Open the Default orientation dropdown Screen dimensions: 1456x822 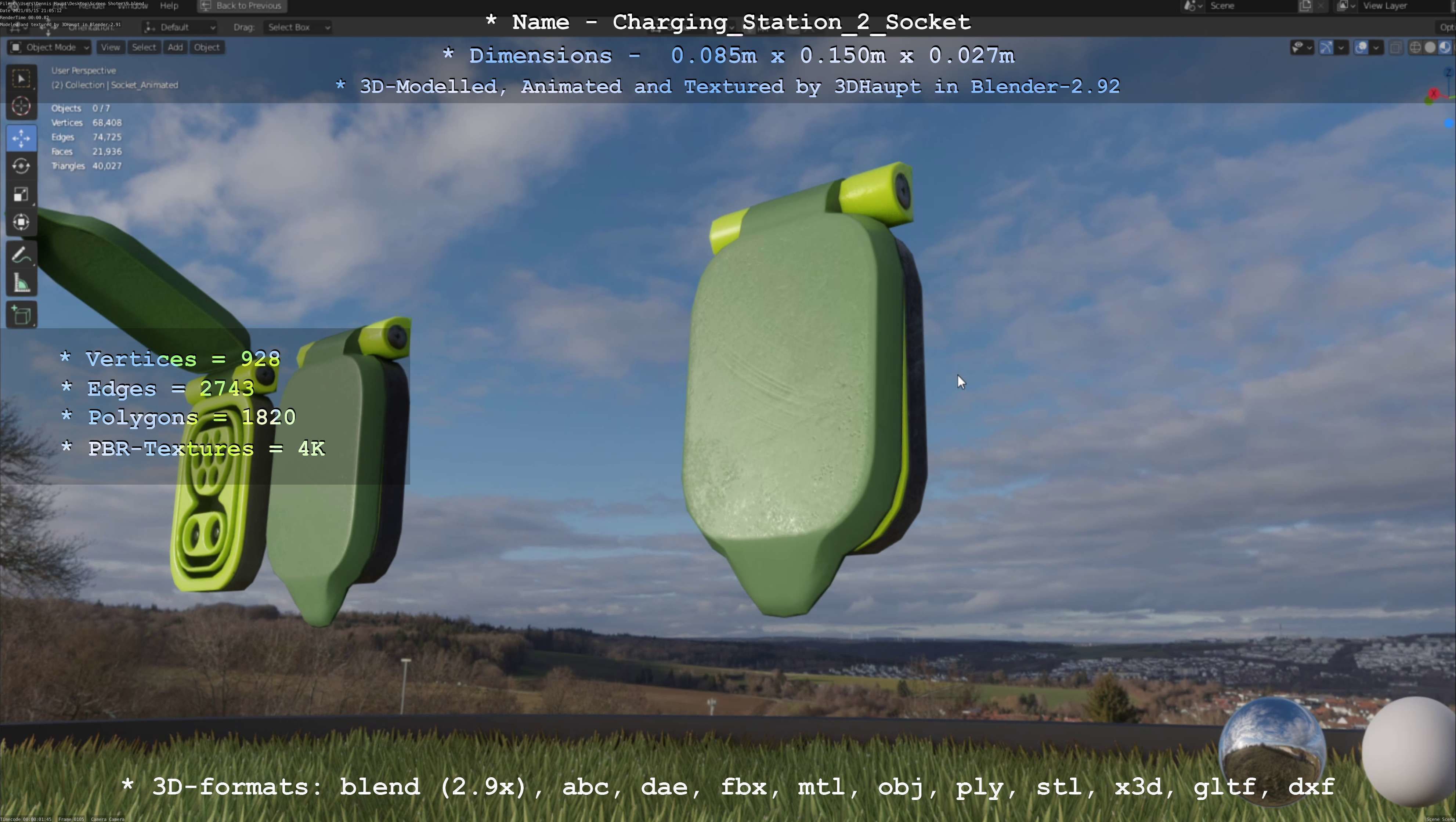click(180, 27)
